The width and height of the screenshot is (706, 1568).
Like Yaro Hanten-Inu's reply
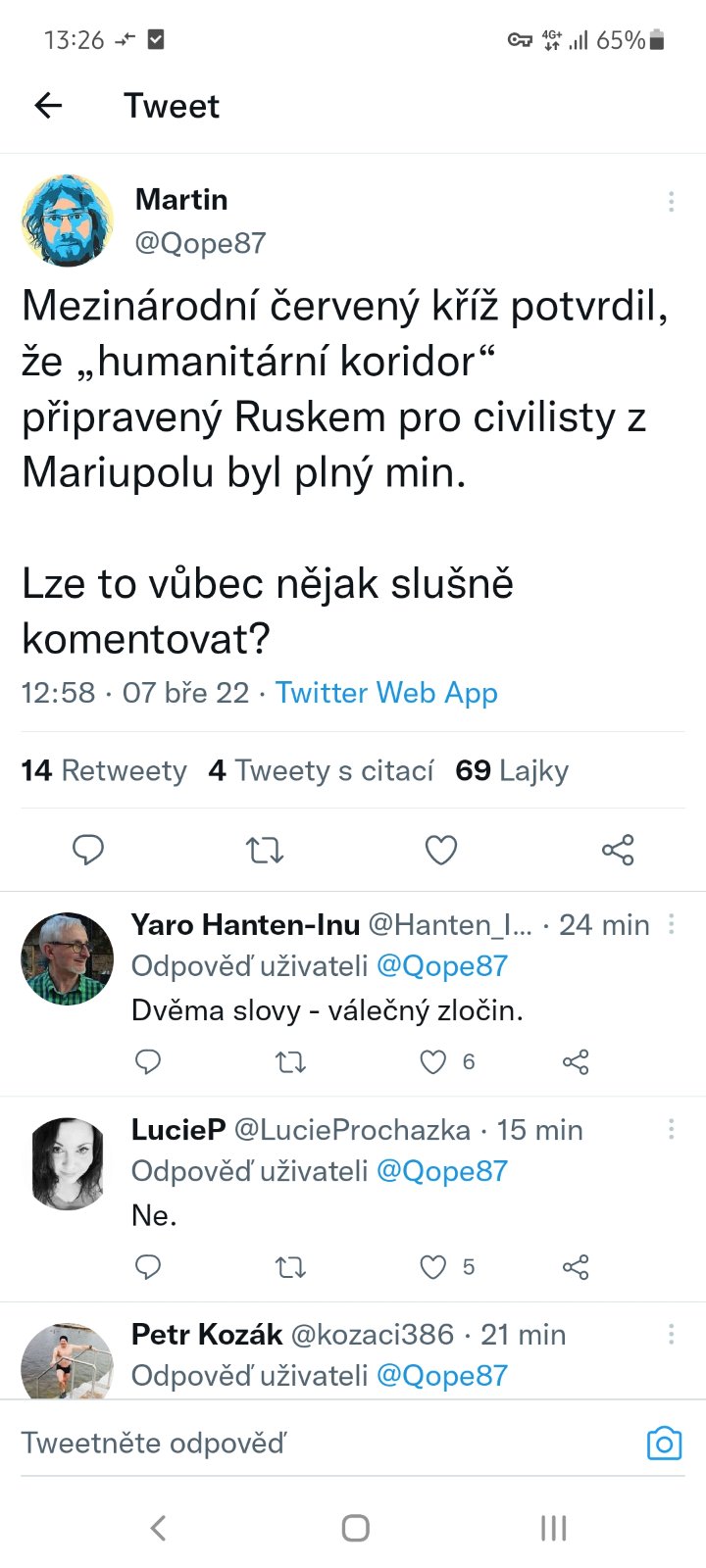(433, 1061)
